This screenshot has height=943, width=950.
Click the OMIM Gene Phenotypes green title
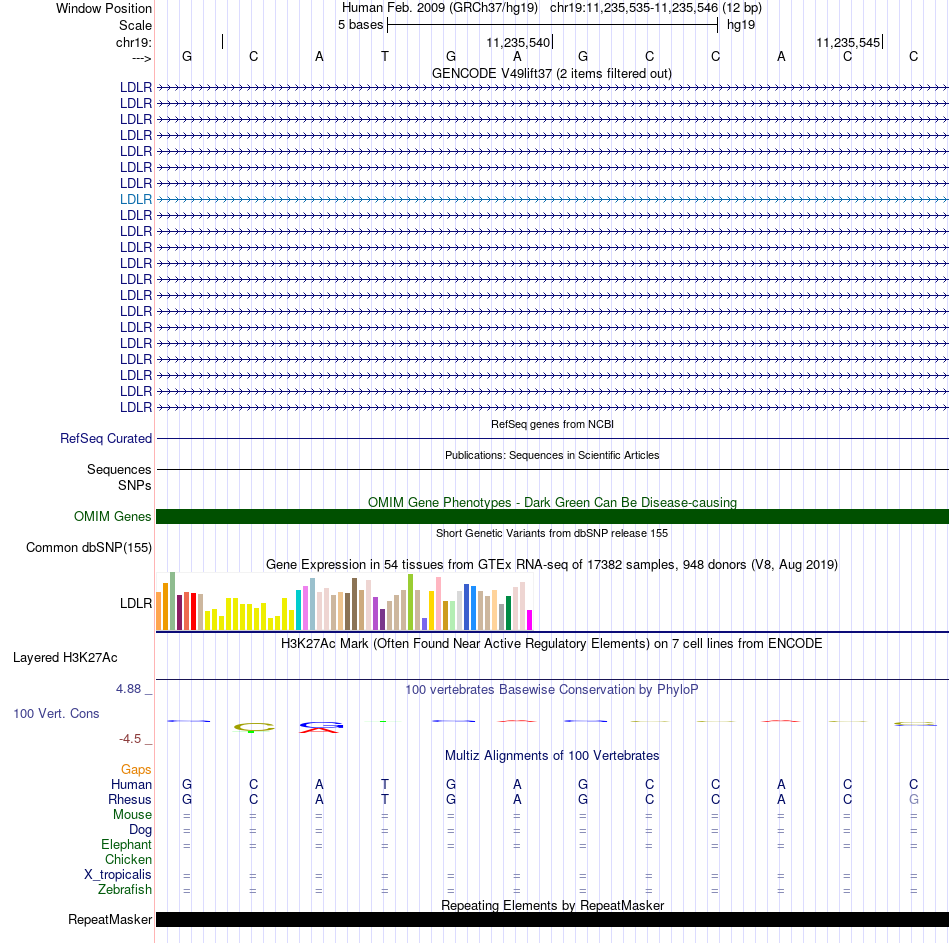point(552,502)
